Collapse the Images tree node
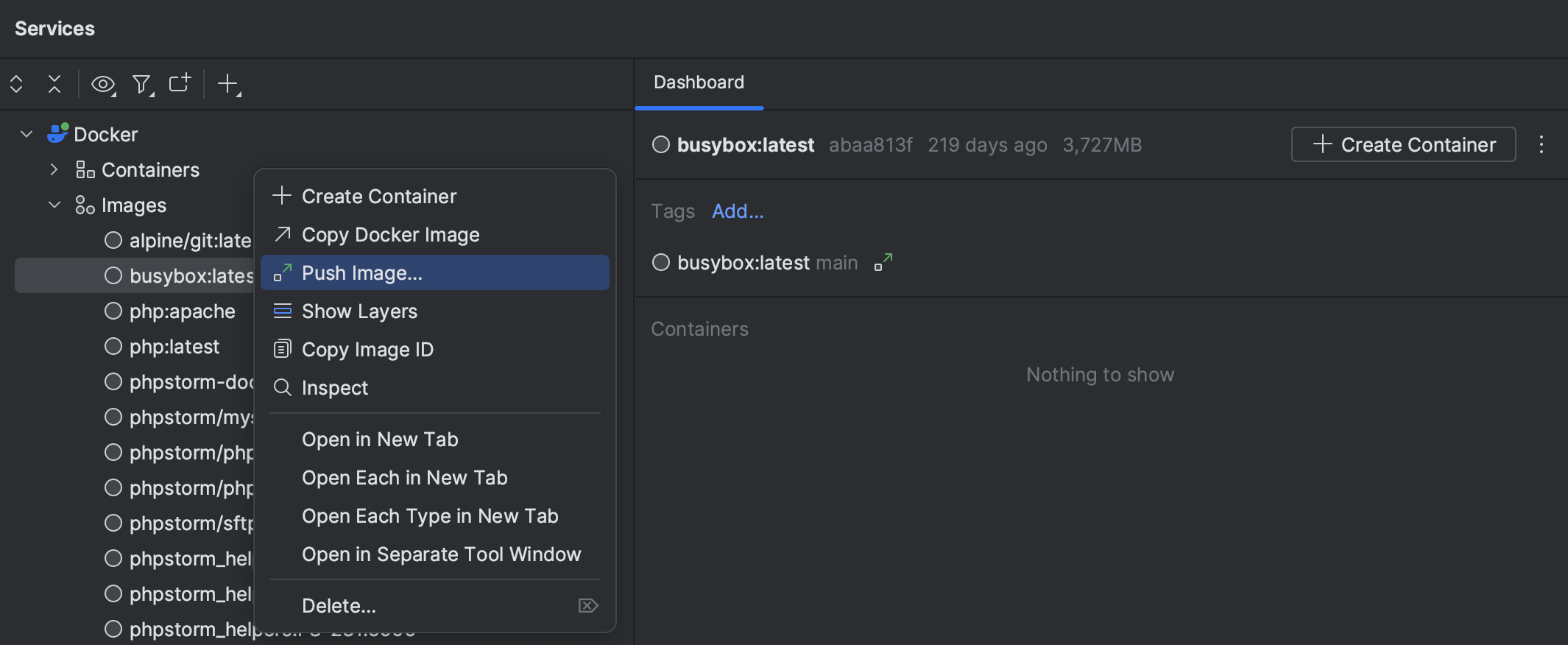Image resolution: width=1568 pixels, height=645 pixels. (54, 205)
